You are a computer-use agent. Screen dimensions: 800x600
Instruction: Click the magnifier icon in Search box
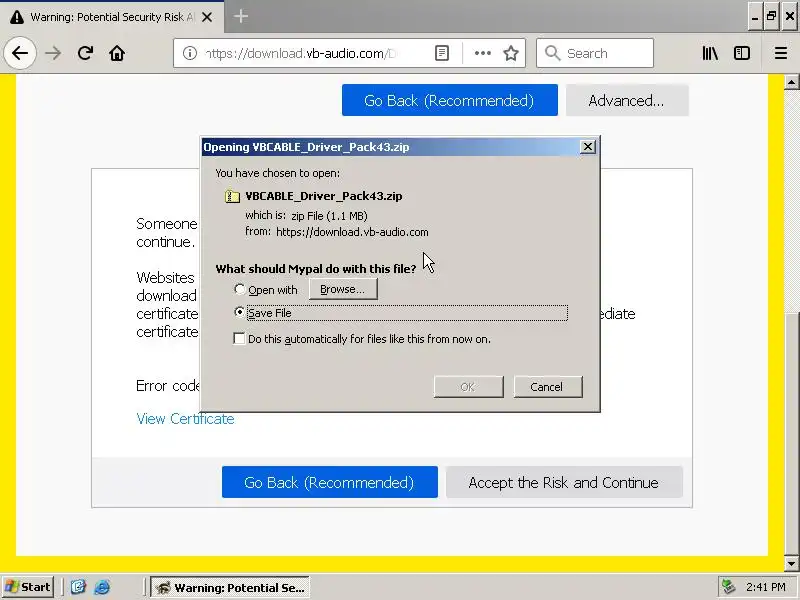[x=552, y=53]
